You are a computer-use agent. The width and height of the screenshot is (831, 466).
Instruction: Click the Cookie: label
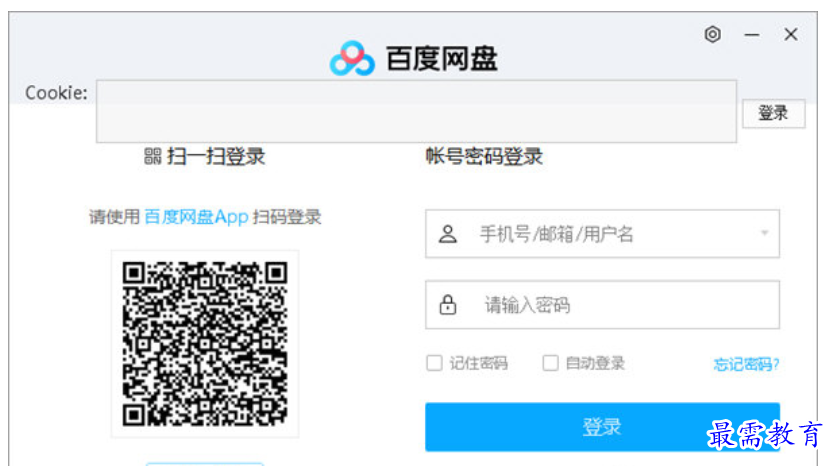click(56, 93)
